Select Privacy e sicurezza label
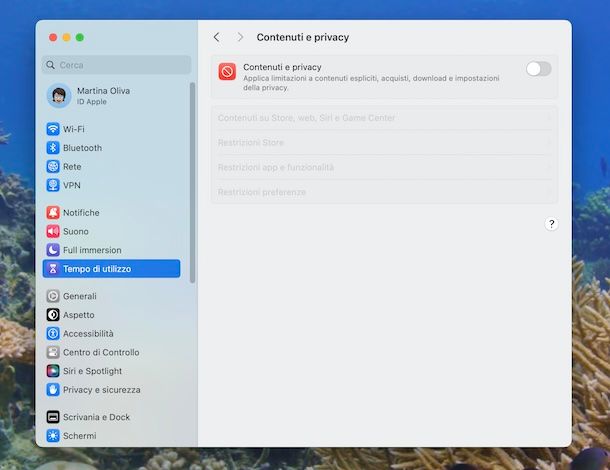This screenshot has height=470, width=610. [102, 389]
